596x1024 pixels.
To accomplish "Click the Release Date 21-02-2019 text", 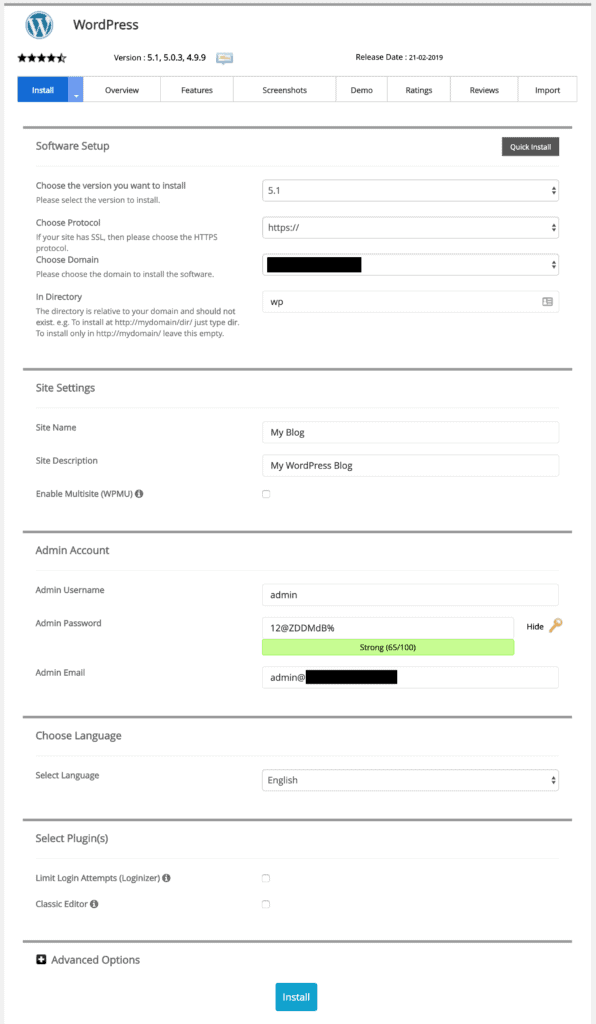I will pyautogui.click(x=399, y=57).
